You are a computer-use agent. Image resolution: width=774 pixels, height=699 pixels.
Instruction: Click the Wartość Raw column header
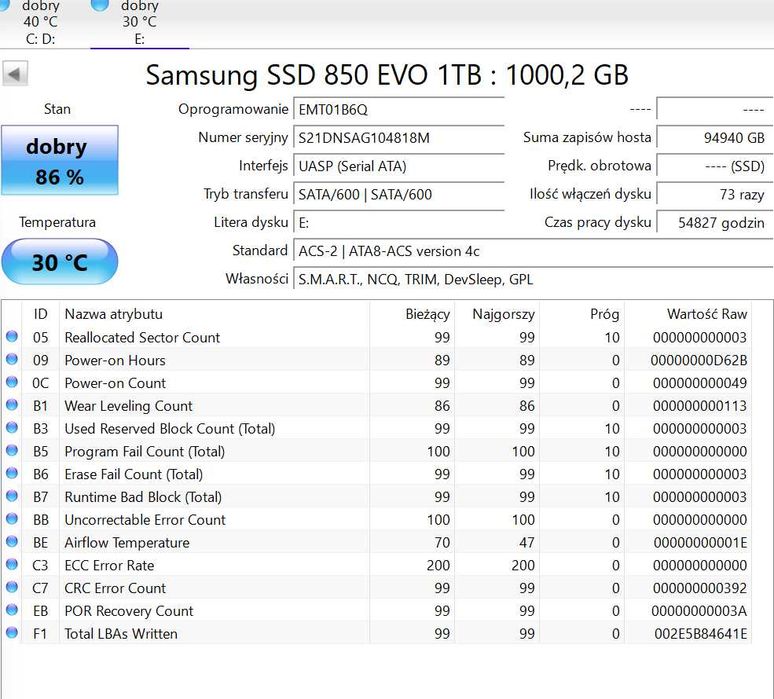click(688, 314)
